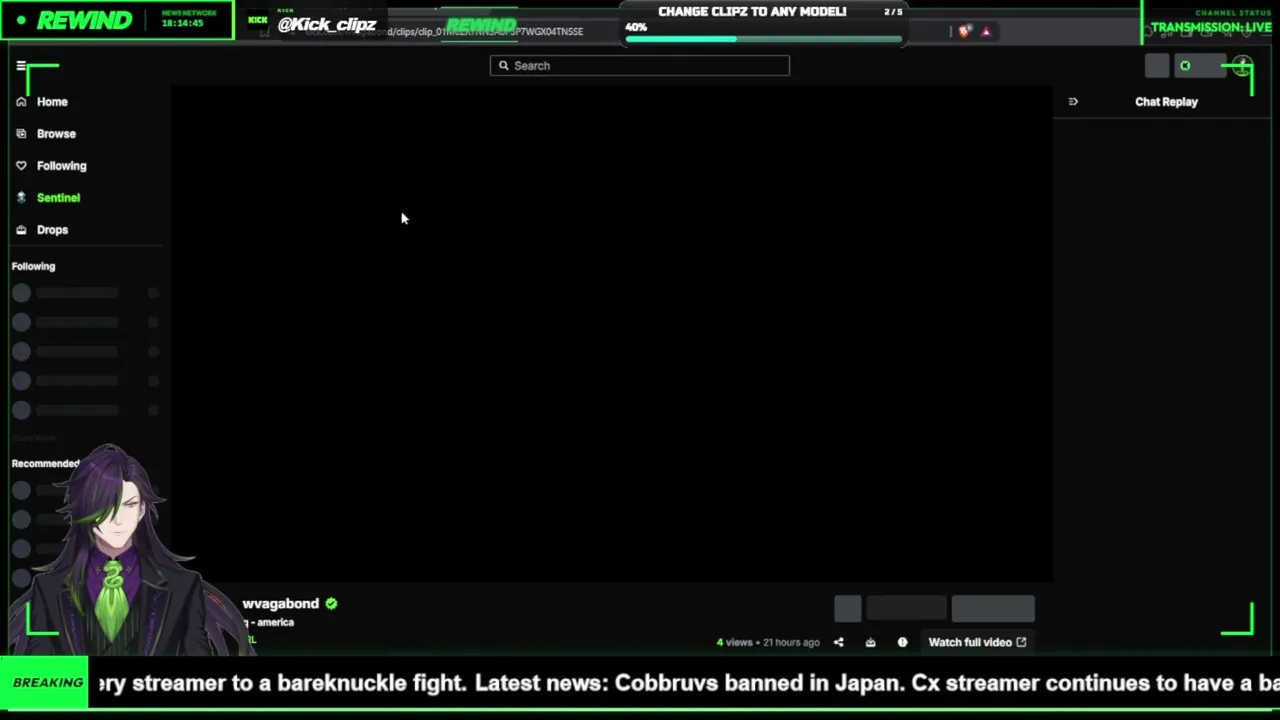
Task: Click the Chat Replay heading
Action: pyautogui.click(x=1166, y=102)
